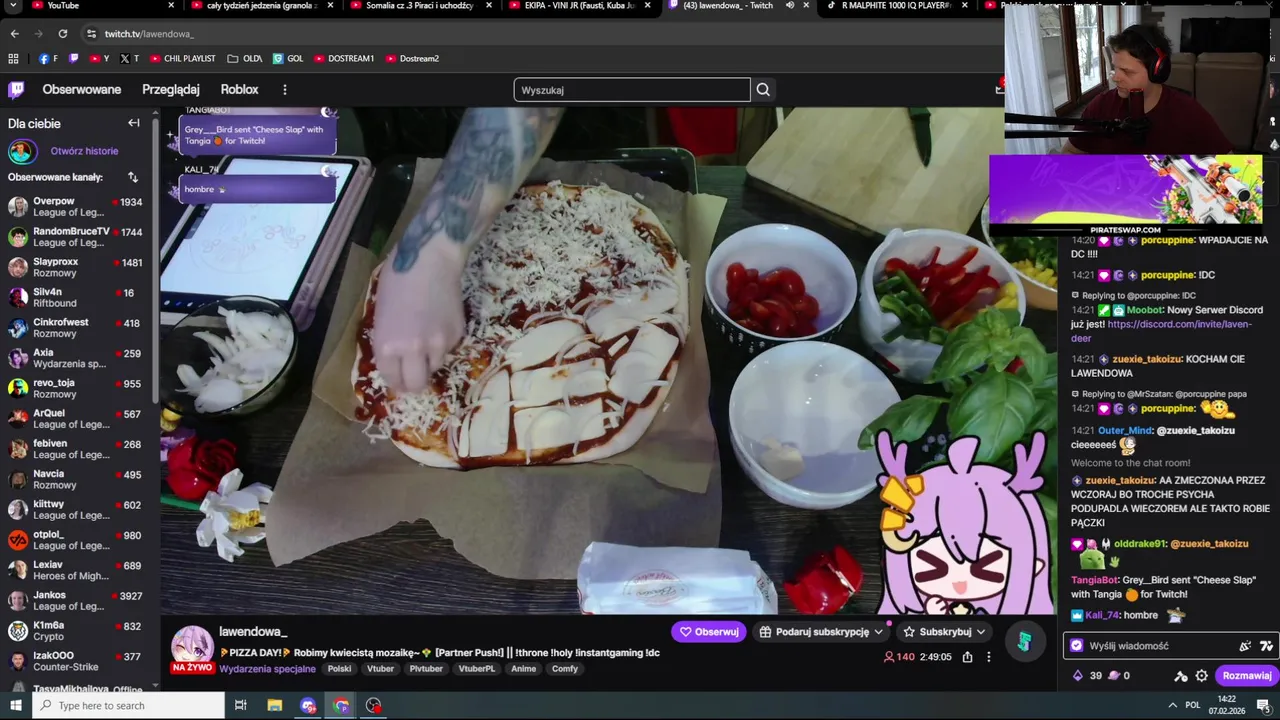Click the Vtuber tag
This screenshot has width=1280, height=720.
pos(380,669)
